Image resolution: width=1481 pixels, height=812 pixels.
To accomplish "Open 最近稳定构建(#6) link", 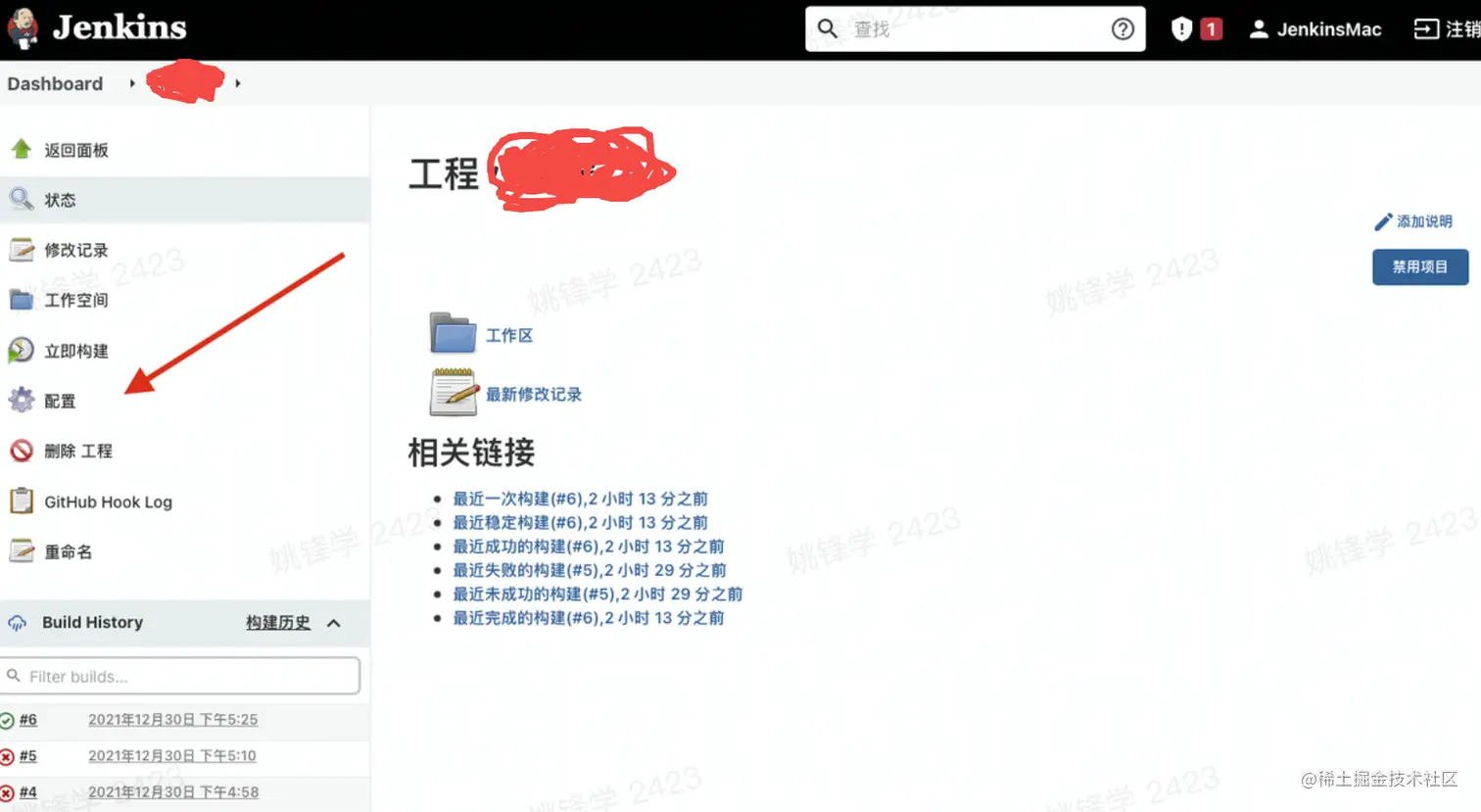I will (x=580, y=523).
